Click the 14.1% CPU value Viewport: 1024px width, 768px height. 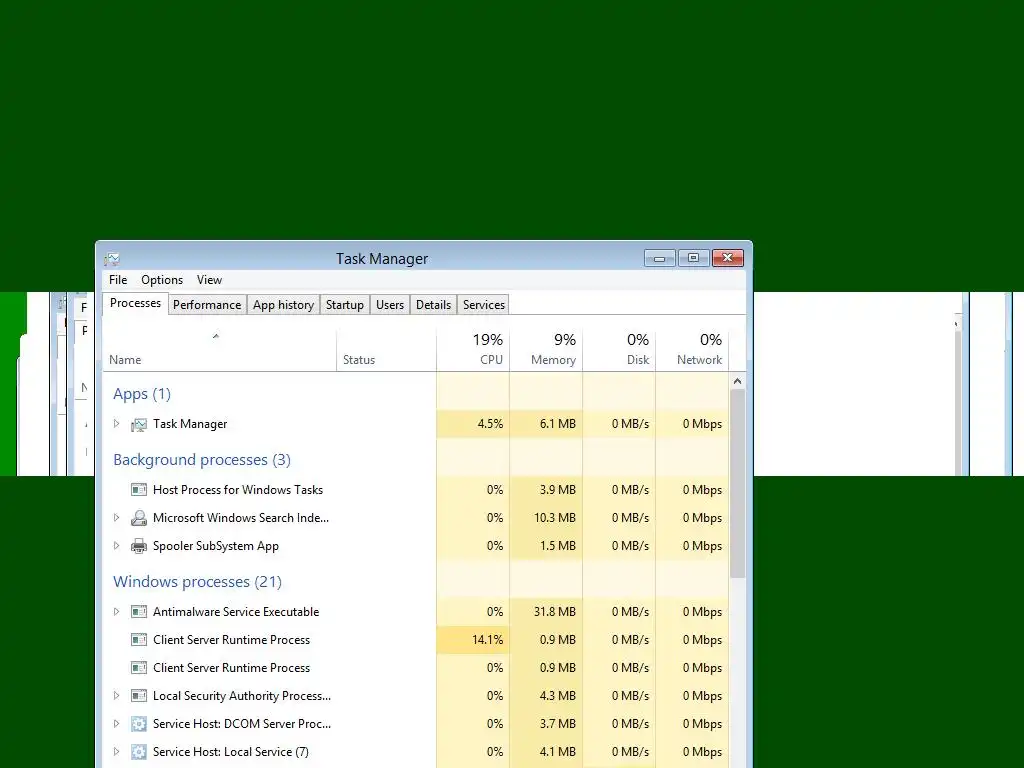click(487, 640)
